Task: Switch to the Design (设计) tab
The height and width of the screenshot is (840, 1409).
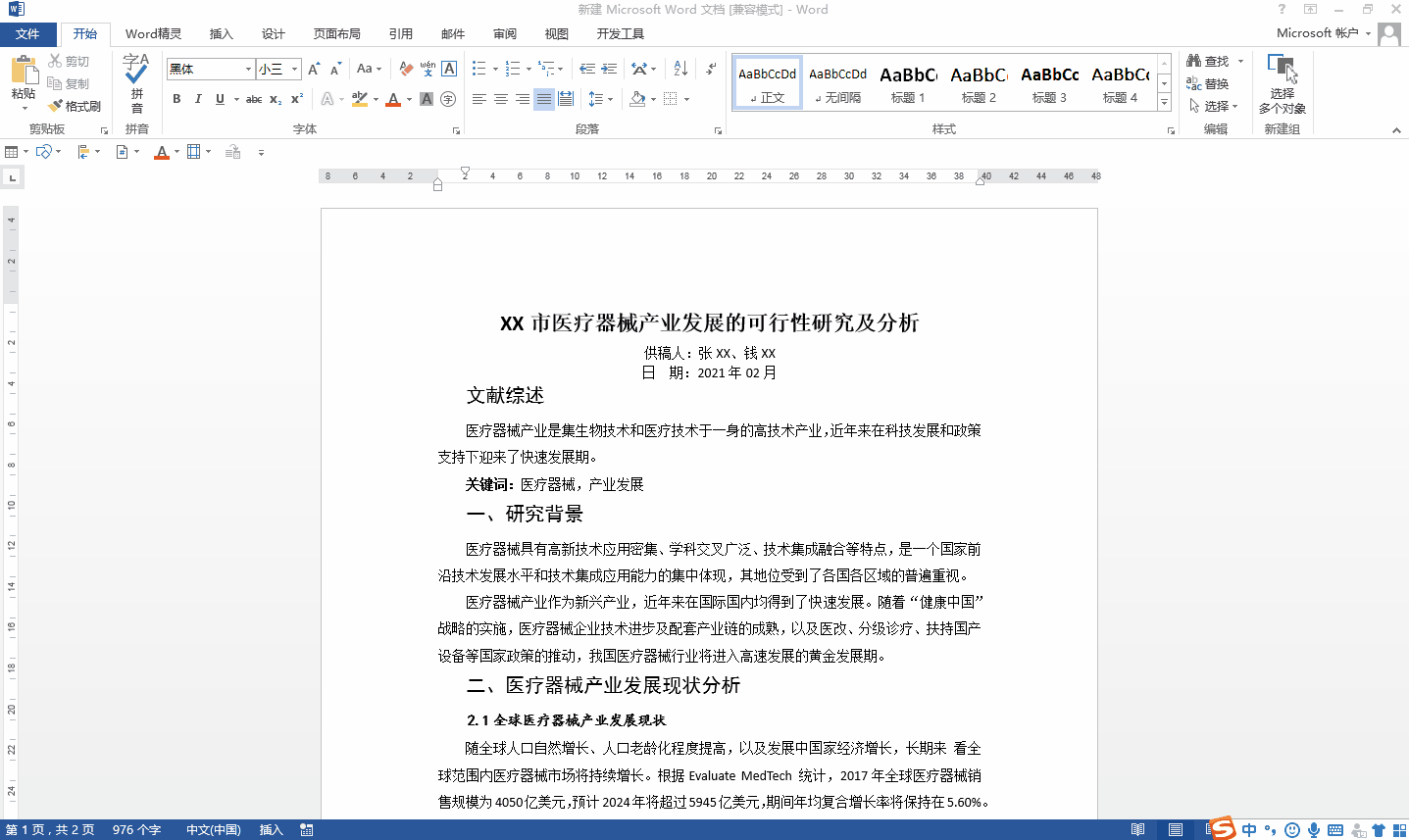Action: [x=274, y=34]
